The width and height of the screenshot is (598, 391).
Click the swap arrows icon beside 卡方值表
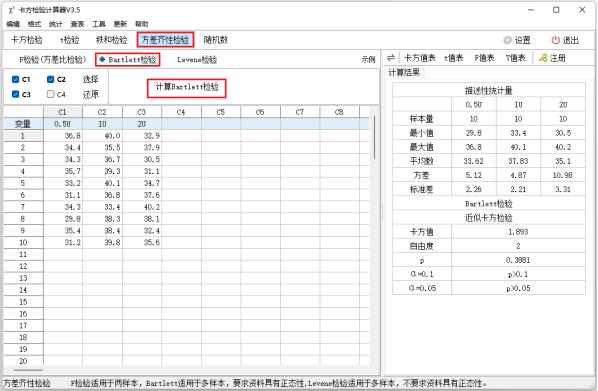point(391,58)
